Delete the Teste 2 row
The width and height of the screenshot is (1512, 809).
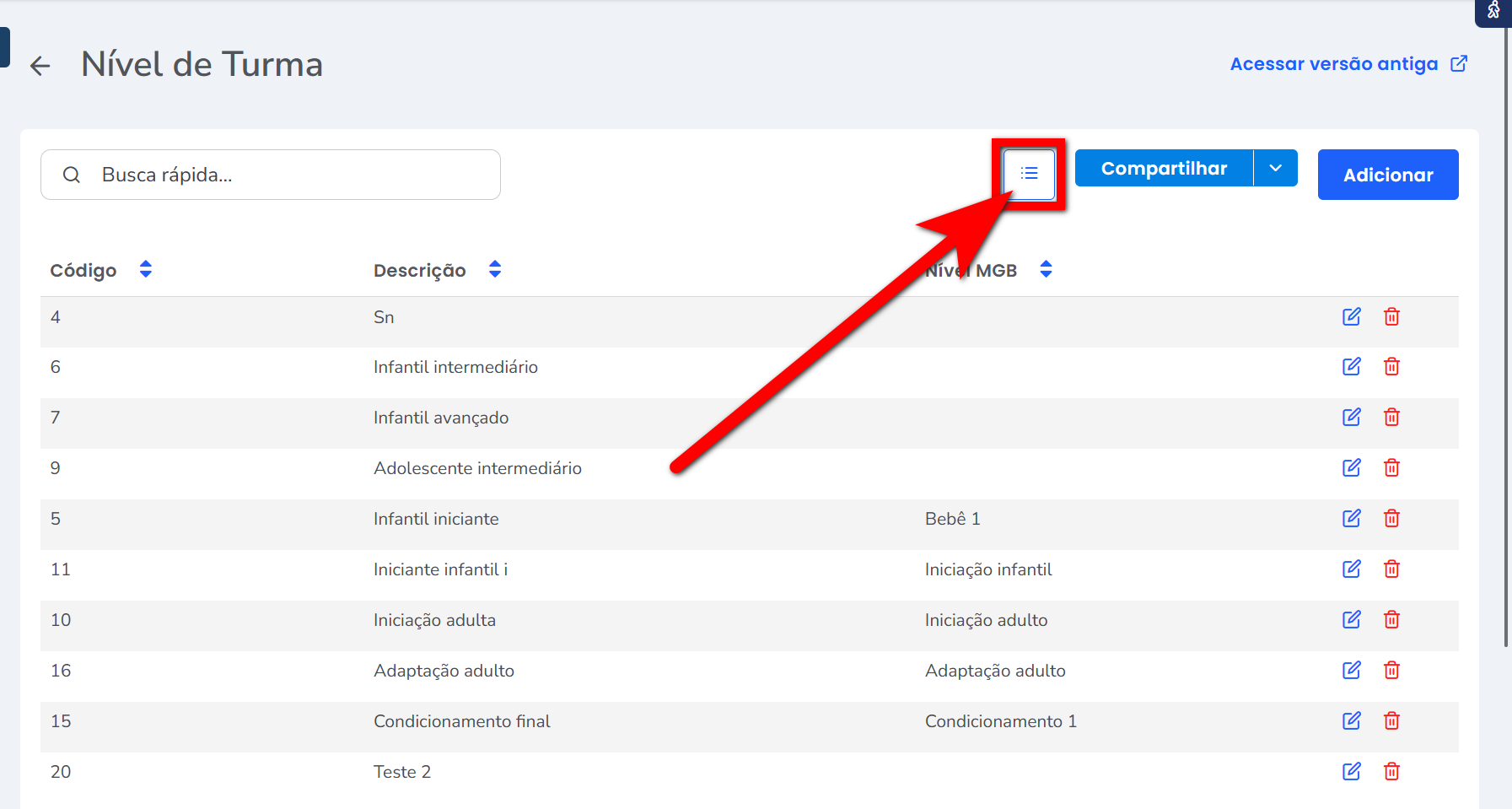coord(1391,772)
